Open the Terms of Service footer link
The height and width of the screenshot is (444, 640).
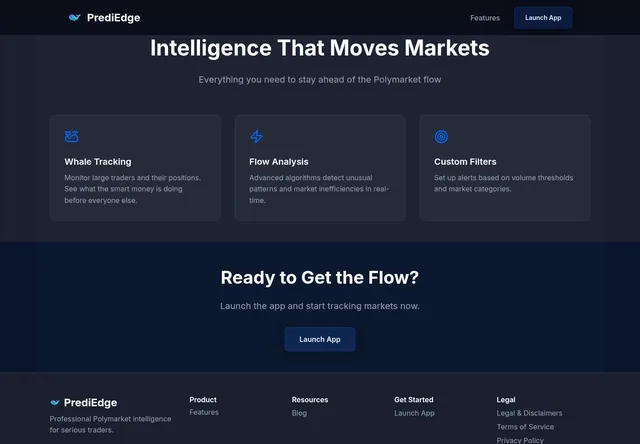click(525, 427)
